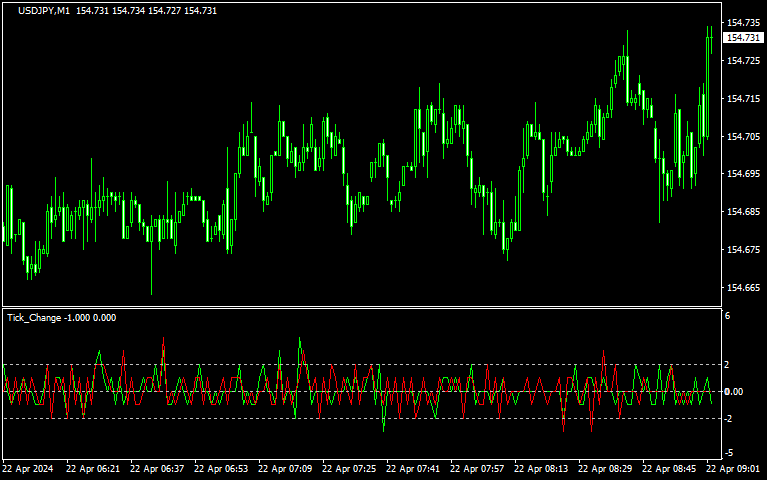Viewport: 767px width, 480px height.
Task: Click price level 154.725 on the price scale
Action: (x=744, y=61)
